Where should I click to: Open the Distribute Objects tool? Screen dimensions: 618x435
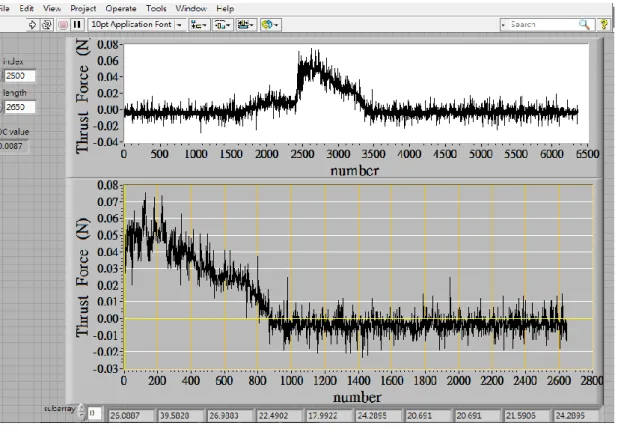tap(223, 25)
